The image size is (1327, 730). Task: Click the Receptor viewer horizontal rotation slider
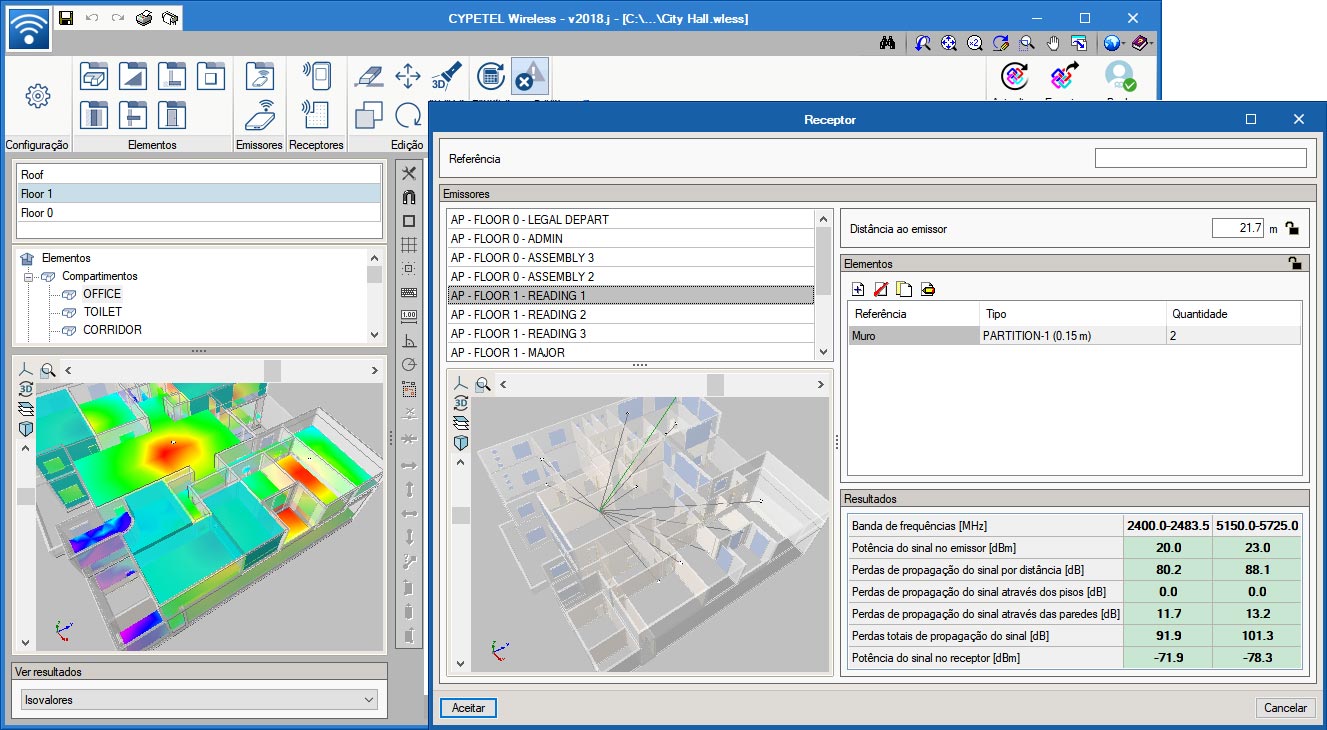click(x=715, y=384)
